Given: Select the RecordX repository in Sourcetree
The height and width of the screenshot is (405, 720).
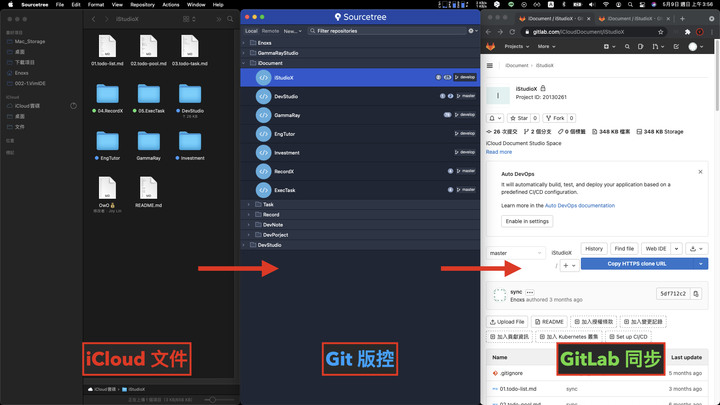Looking at the screenshot, I should pyautogui.click(x=360, y=171).
